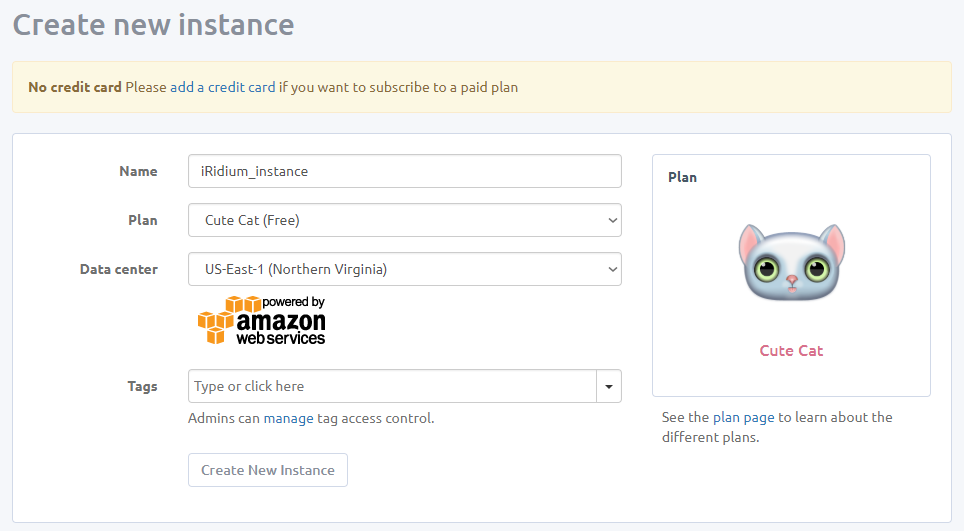This screenshot has width=964, height=531.
Task: Open the Plan dropdown showing Cute Cat (Free)
Action: point(404,221)
